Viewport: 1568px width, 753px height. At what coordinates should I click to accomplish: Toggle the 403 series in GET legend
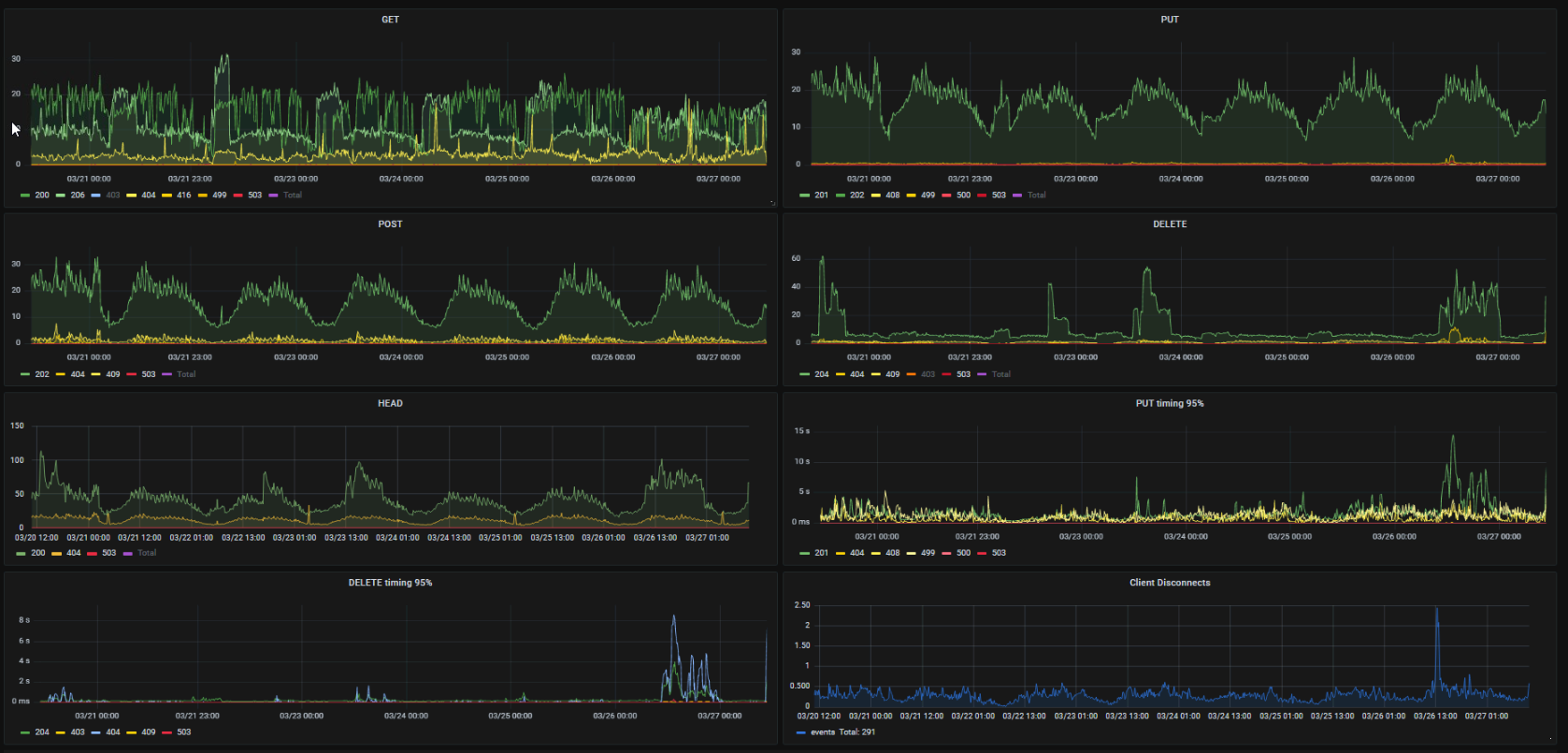point(113,195)
